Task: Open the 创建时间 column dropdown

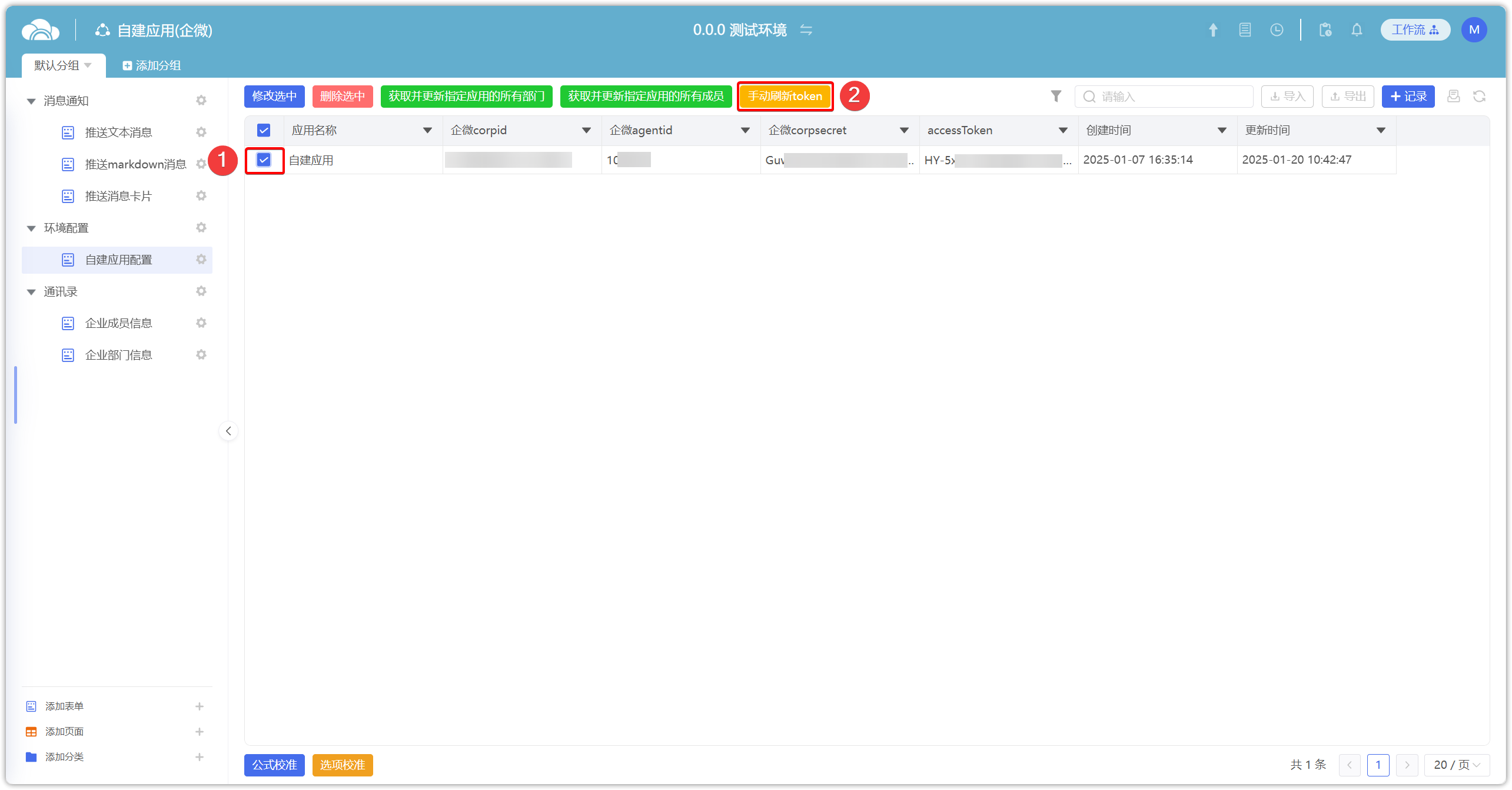Action: pyautogui.click(x=1222, y=130)
